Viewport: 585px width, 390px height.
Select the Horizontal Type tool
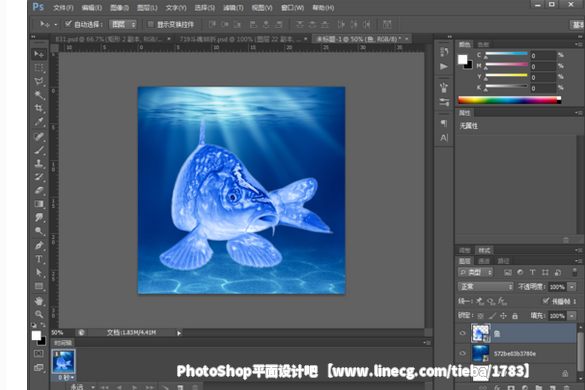click(39, 259)
